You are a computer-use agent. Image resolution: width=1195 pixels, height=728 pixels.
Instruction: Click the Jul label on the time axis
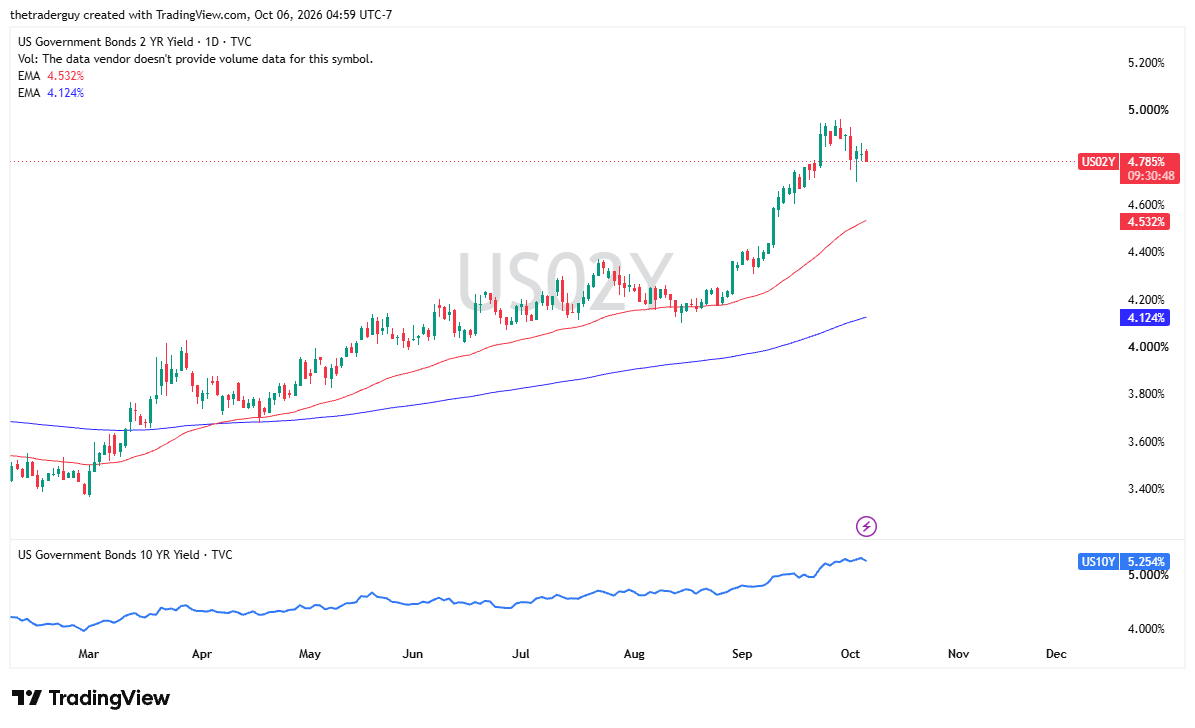pos(521,654)
